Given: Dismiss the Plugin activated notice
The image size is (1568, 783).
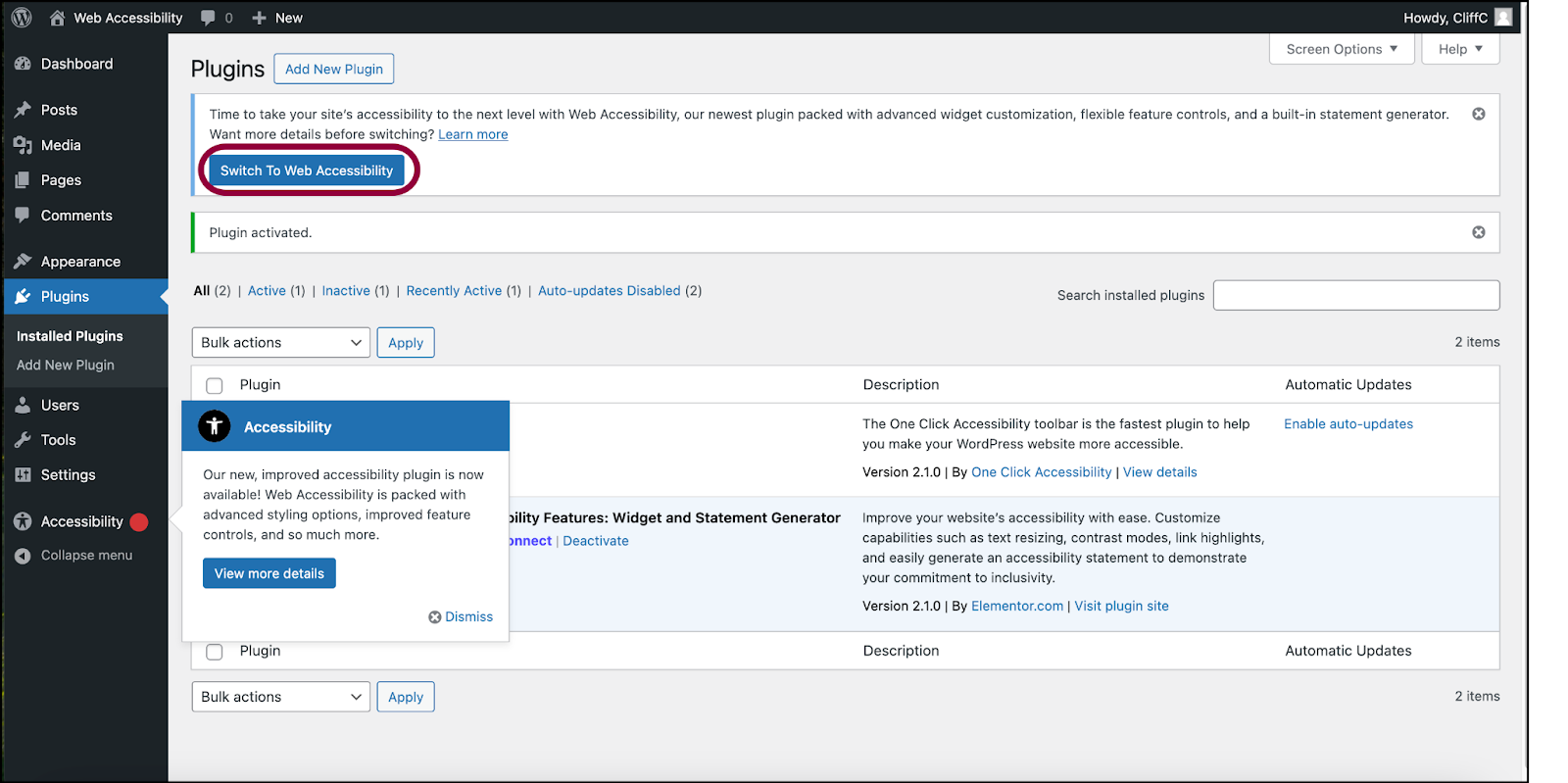Looking at the screenshot, I should point(1479,232).
